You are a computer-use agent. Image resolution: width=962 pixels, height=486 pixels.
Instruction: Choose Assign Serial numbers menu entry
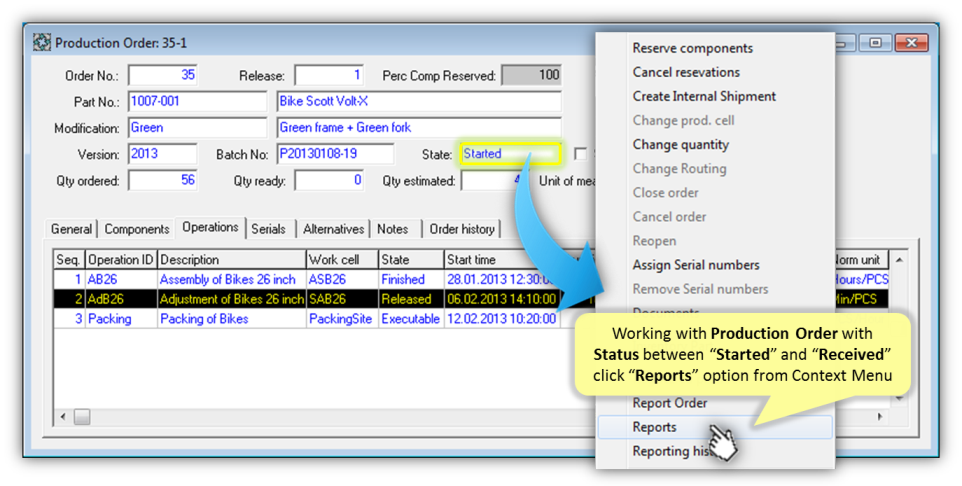point(696,265)
